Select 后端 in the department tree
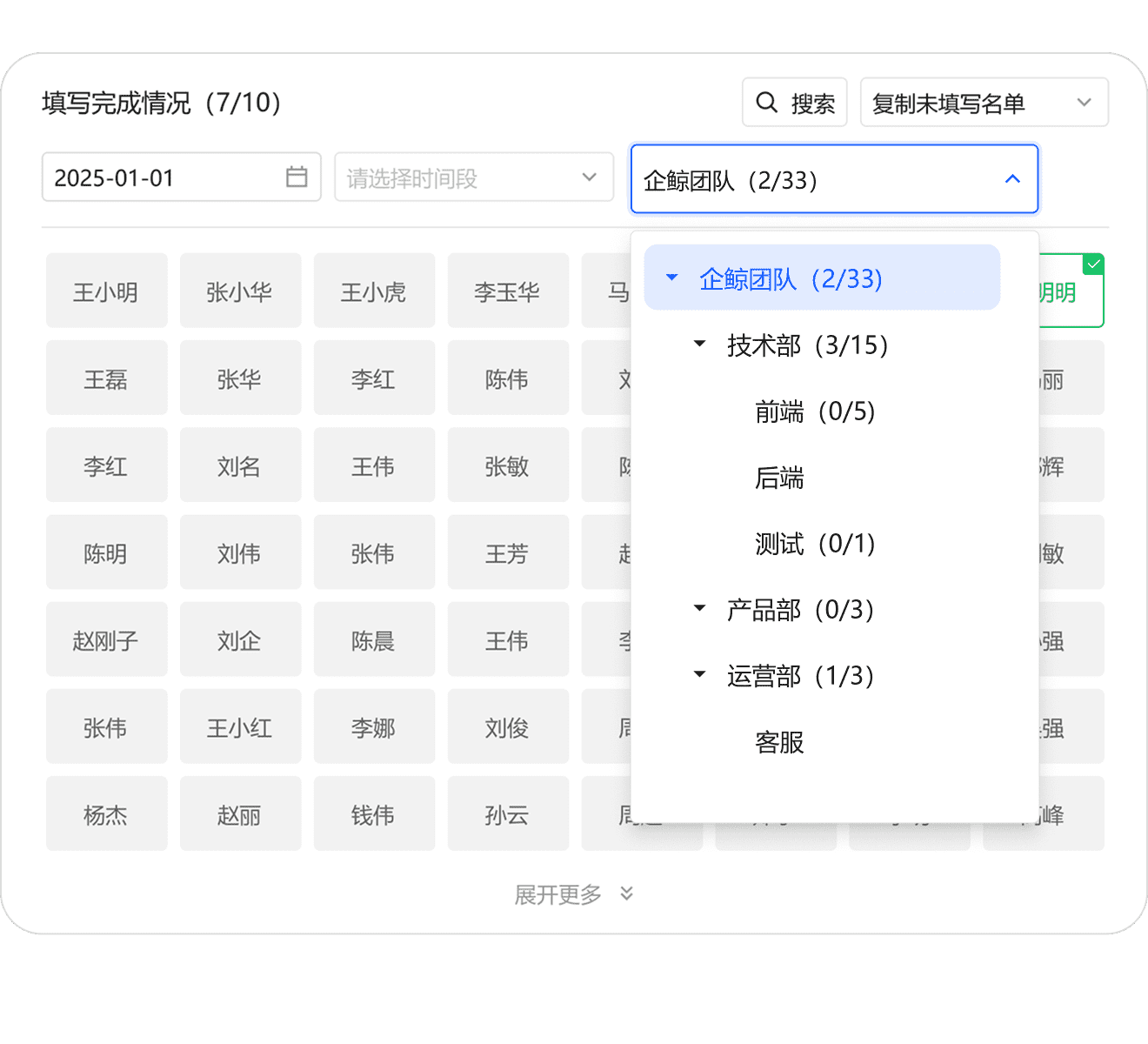The height and width of the screenshot is (1044, 1148). point(779,478)
